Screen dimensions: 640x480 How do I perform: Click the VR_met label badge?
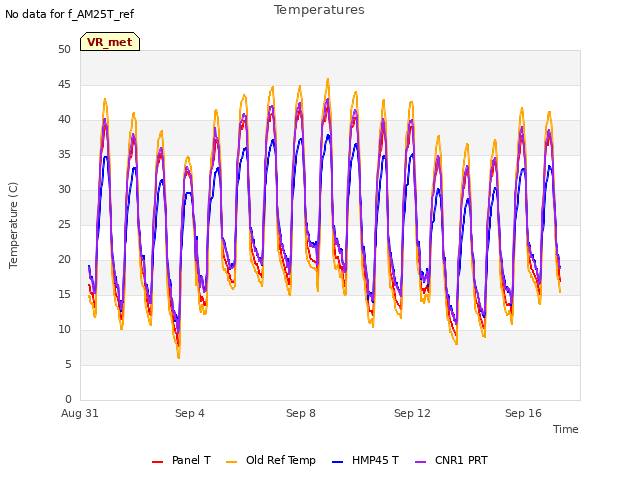point(110,42)
